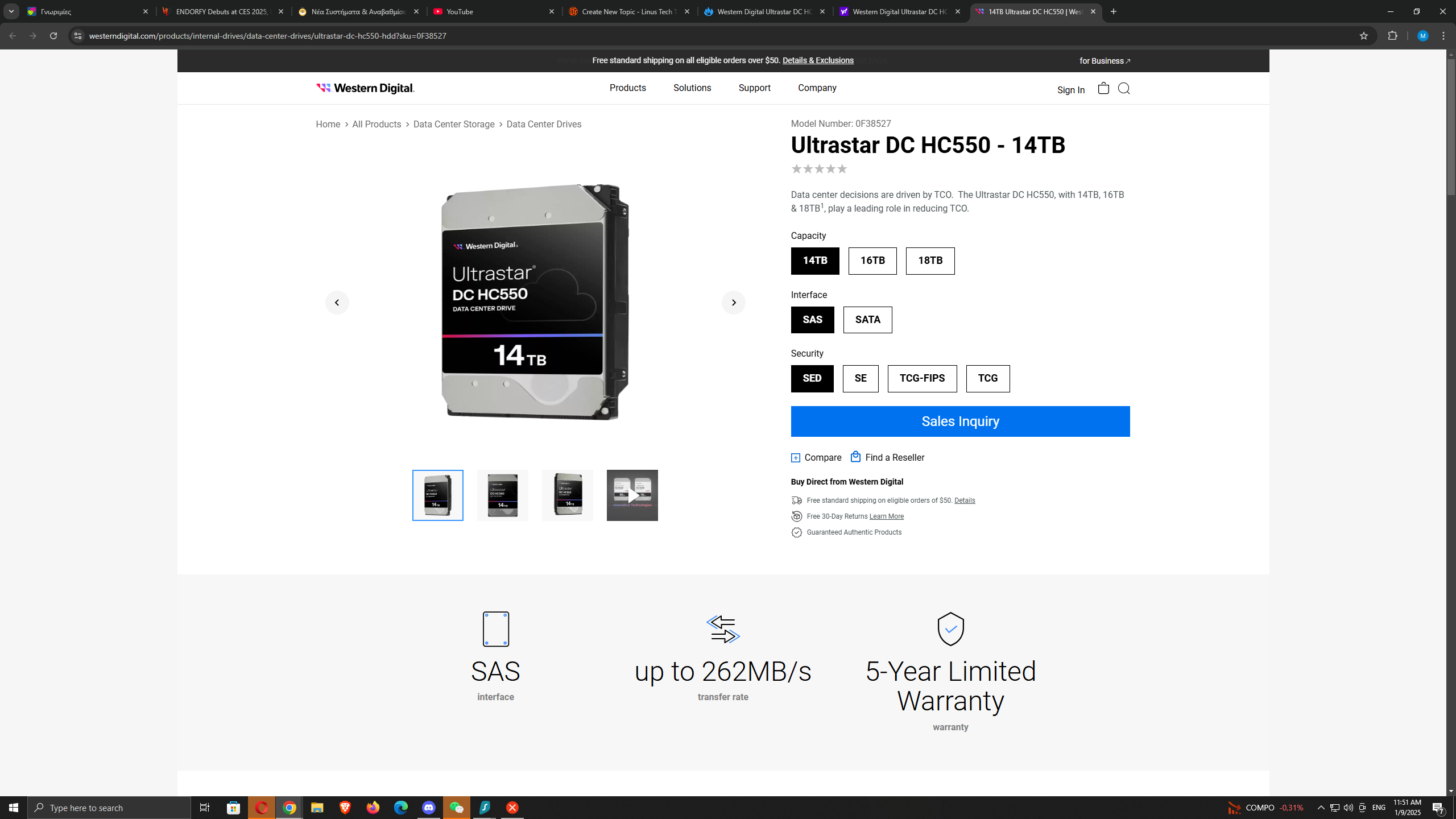This screenshot has height=819, width=1456.
Task: Switch to Create New Topic Linus Tech tab
Action: [x=630, y=11]
